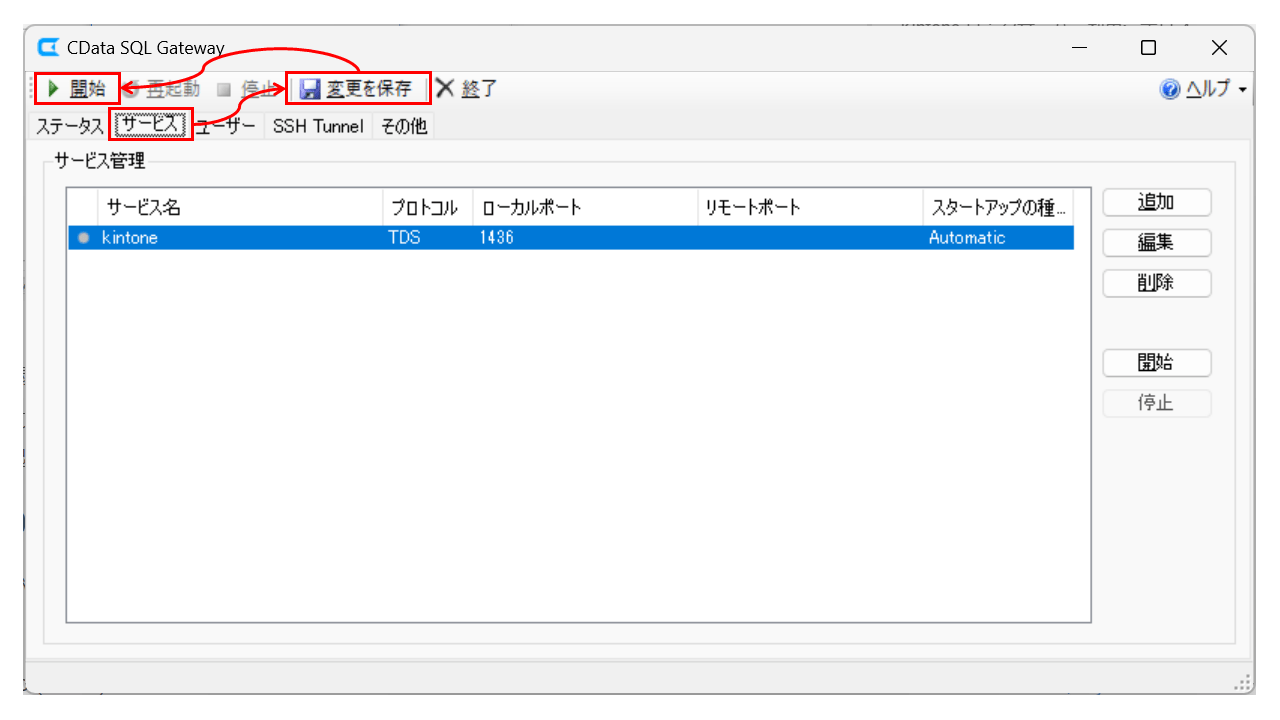
Task: Sort by サービス名 column header
Action: click(x=240, y=208)
